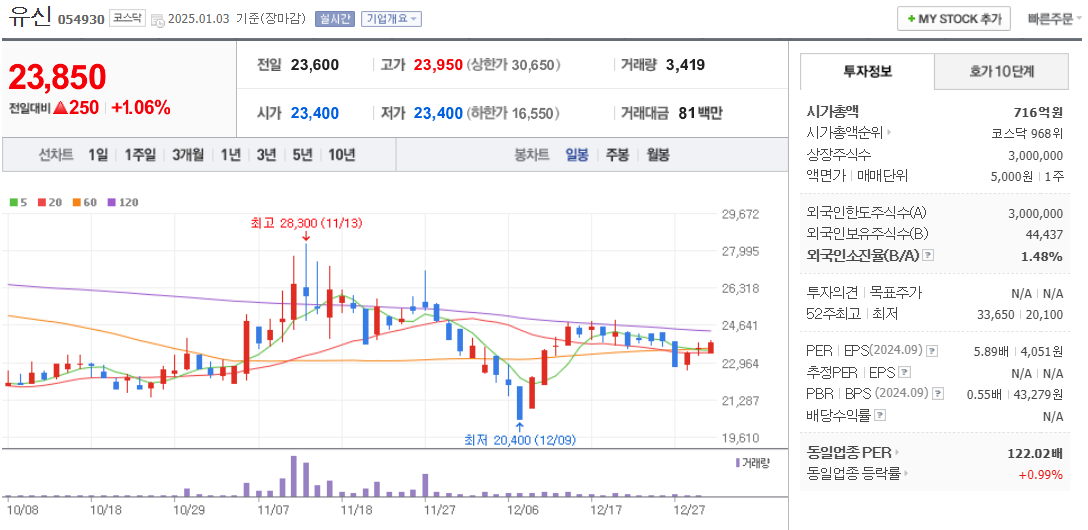Open the help icon for PER EPS(2024.09)
Screen dimensions: 1088x530
click(x=933, y=351)
